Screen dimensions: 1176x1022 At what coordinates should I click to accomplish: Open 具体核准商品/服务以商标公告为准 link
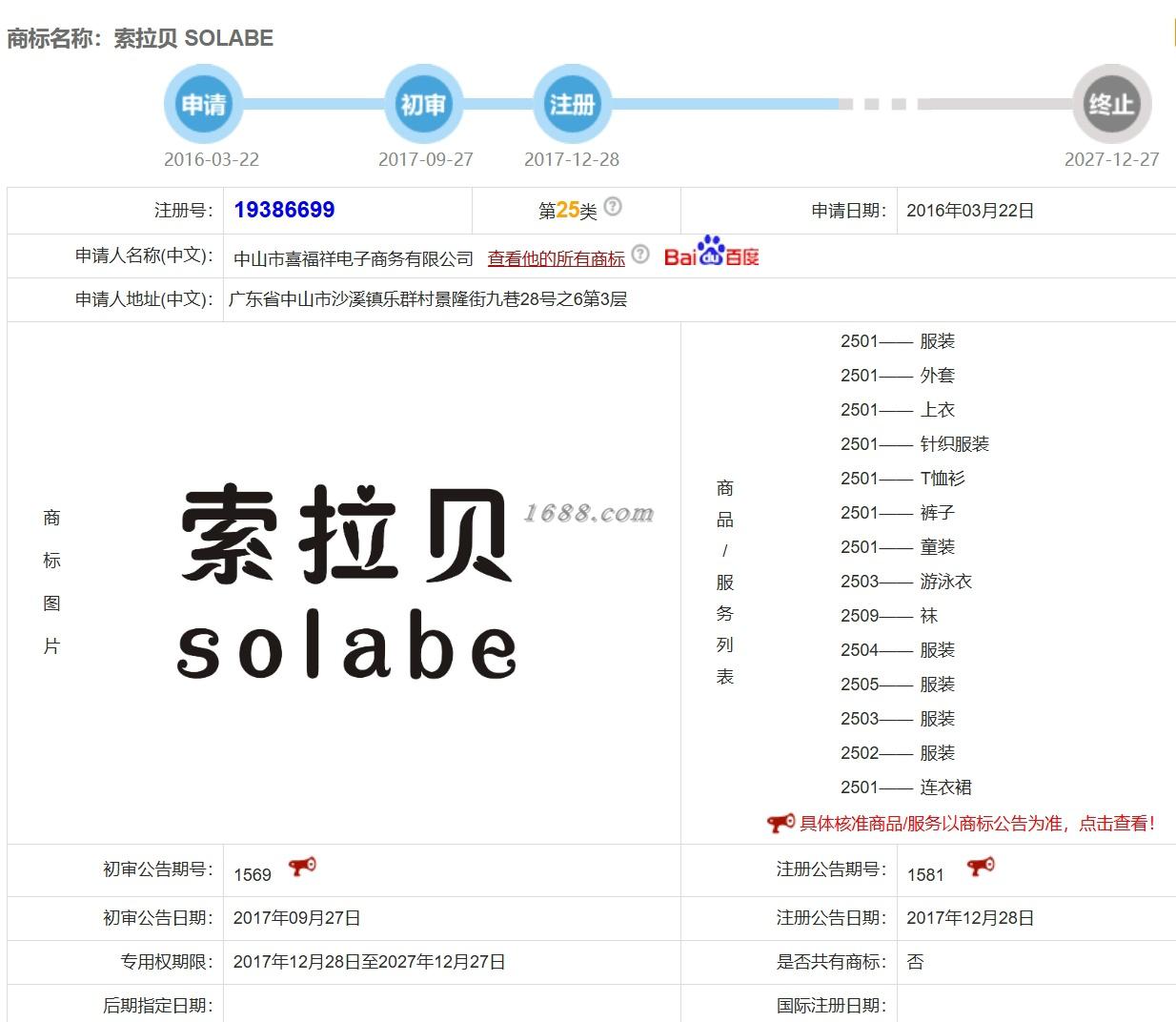click(977, 824)
